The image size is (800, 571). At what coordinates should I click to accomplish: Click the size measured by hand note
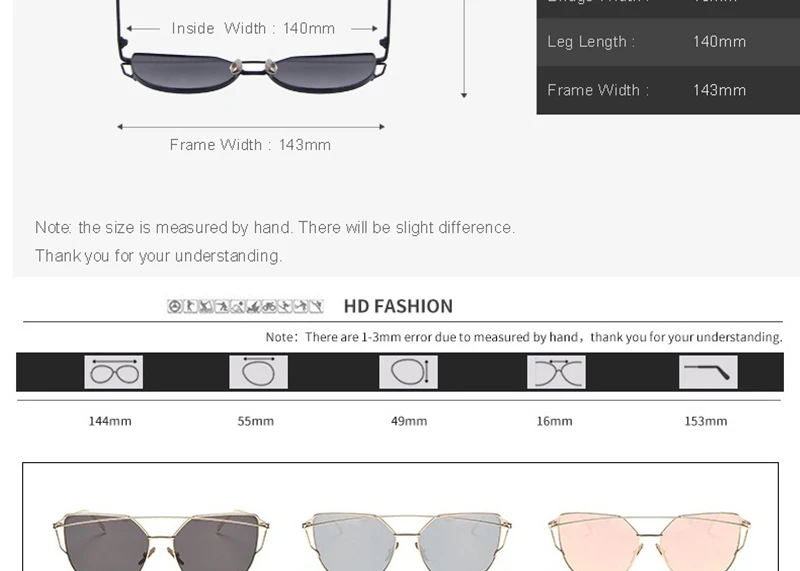(x=275, y=241)
